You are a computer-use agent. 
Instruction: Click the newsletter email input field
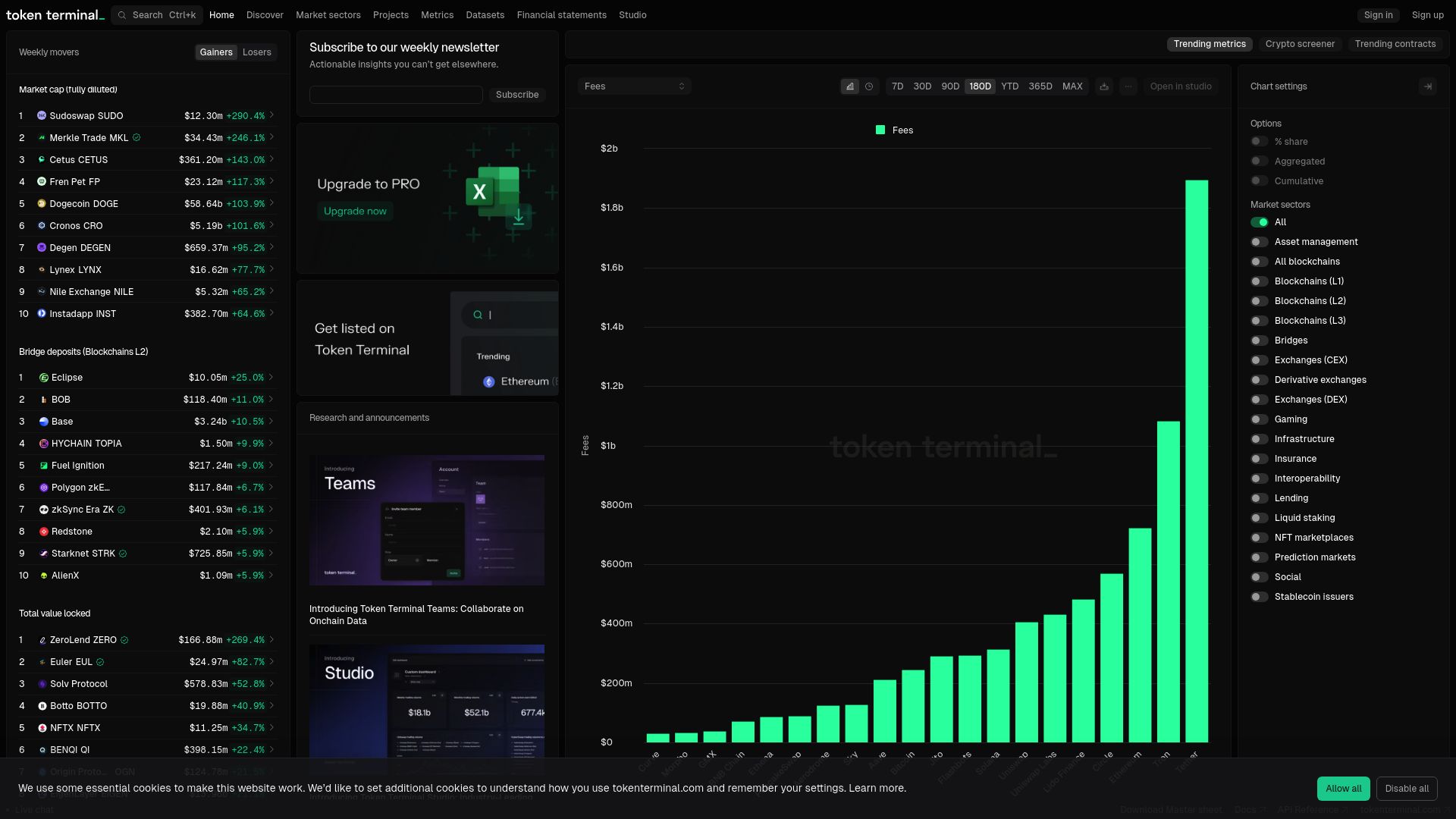click(x=396, y=95)
